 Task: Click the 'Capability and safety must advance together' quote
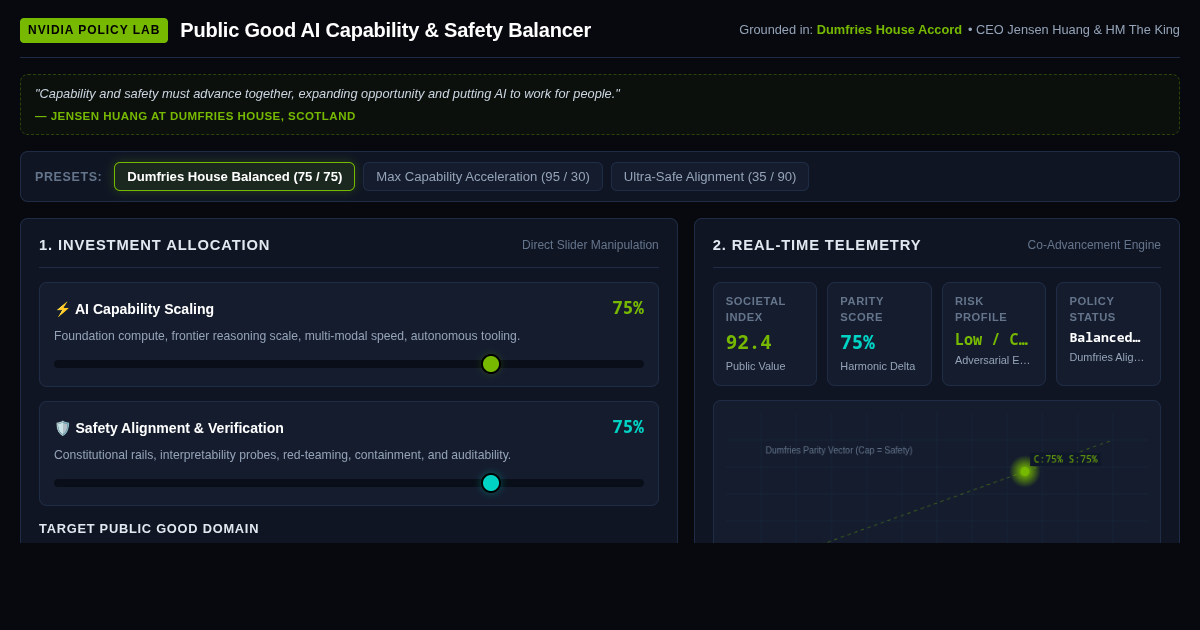coord(327,94)
